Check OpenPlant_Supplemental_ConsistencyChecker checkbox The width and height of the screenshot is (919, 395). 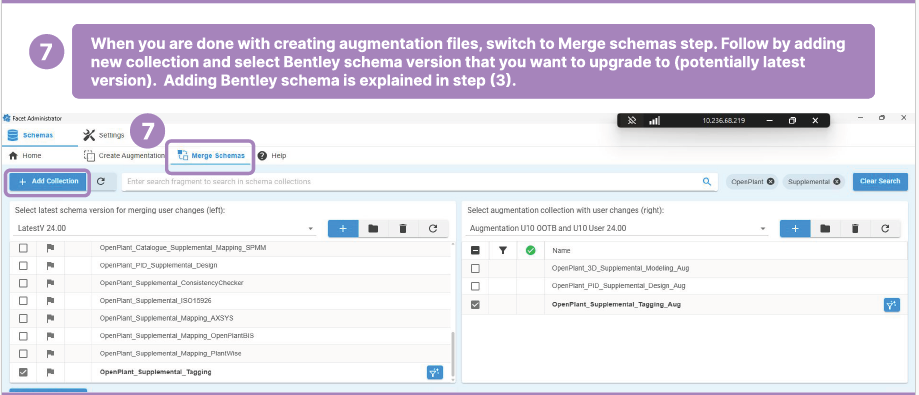[23, 283]
